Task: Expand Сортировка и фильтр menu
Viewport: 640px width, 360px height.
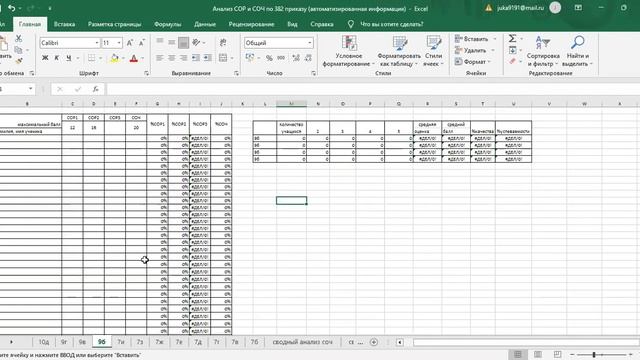Action: [543, 51]
